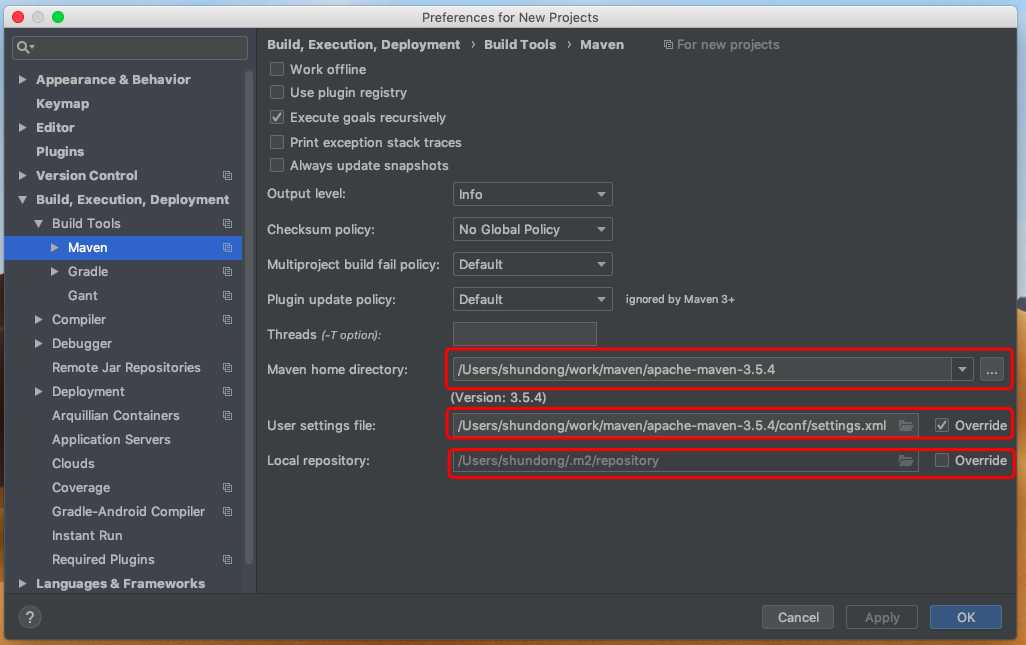Click folder icon in User settings file field
This screenshot has width=1026, height=645.
(906, 425)
